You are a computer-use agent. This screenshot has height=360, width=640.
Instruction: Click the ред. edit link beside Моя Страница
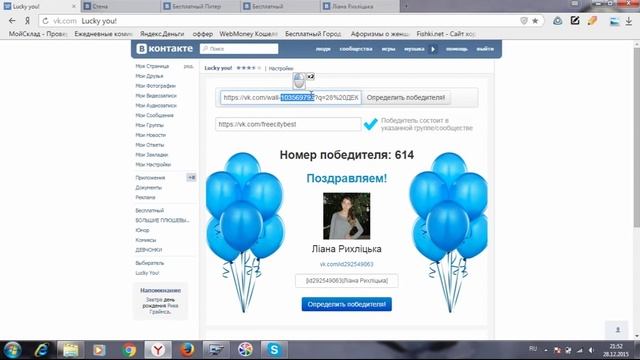pyautogui.click(x=188, y=66)
